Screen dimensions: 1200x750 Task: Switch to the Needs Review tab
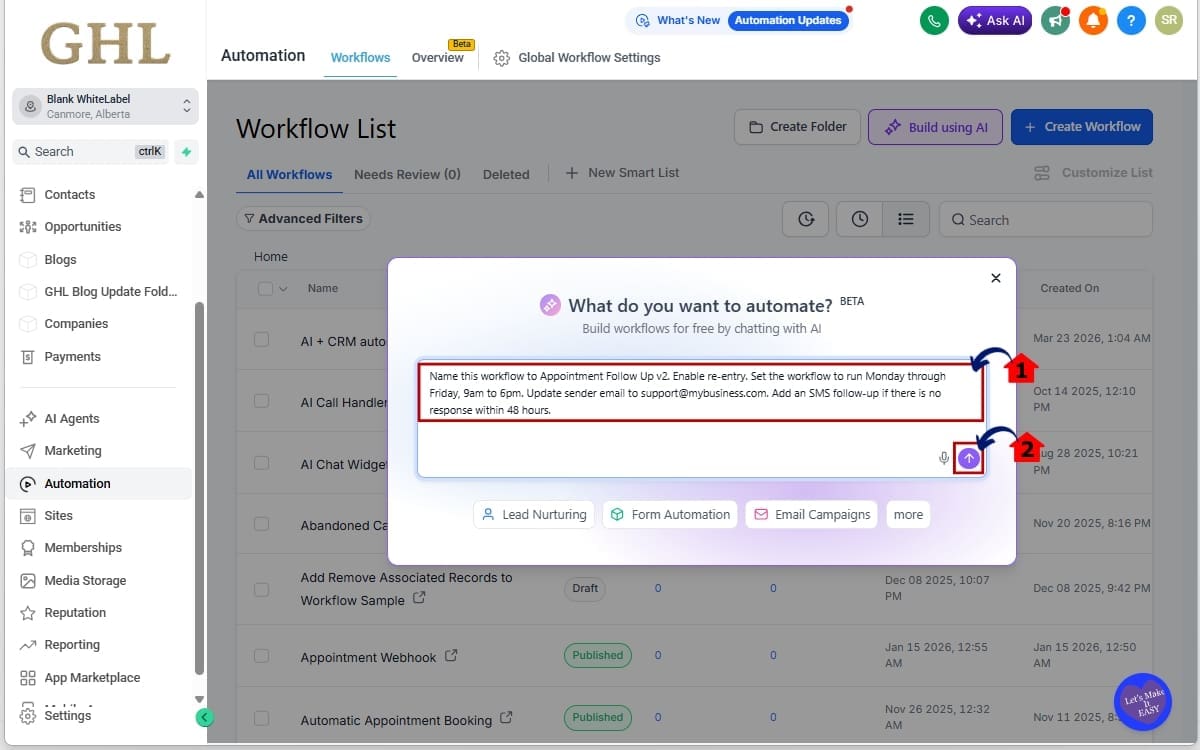(407, 174)
